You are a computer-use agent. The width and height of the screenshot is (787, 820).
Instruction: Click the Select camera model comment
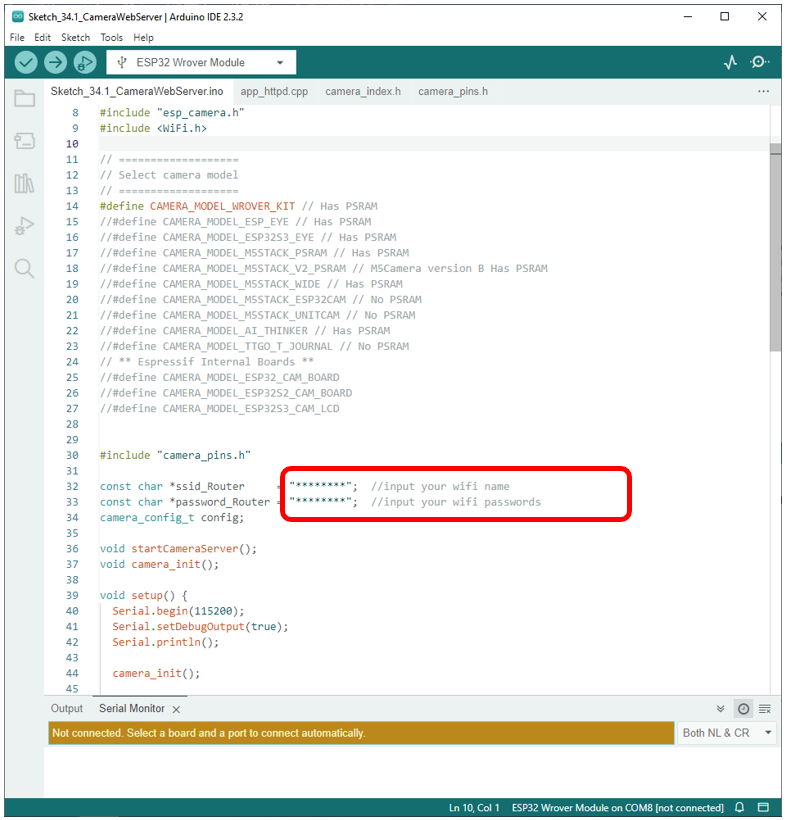point(169,175)
